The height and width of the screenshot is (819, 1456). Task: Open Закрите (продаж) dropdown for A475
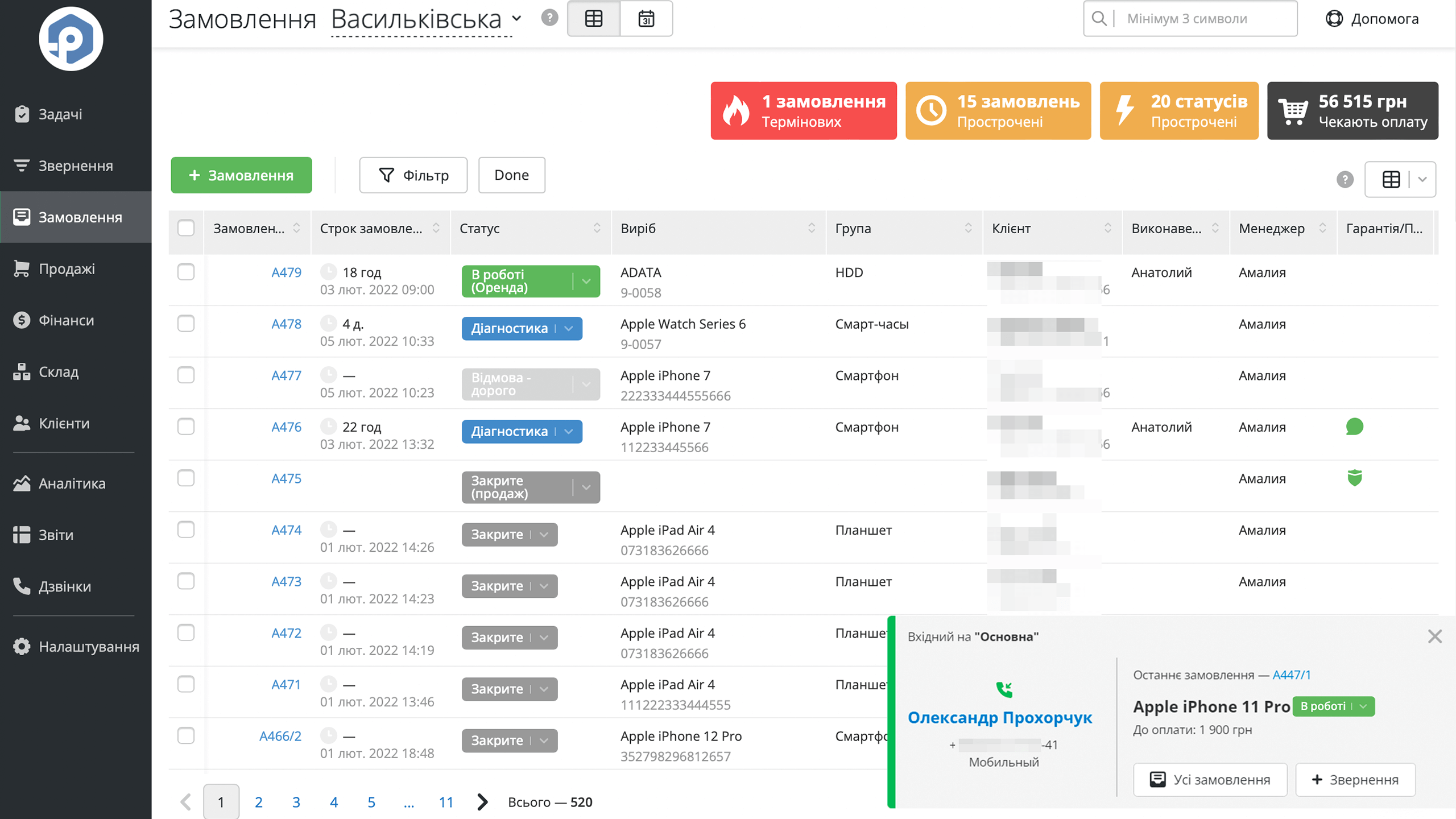pos(586,487)
